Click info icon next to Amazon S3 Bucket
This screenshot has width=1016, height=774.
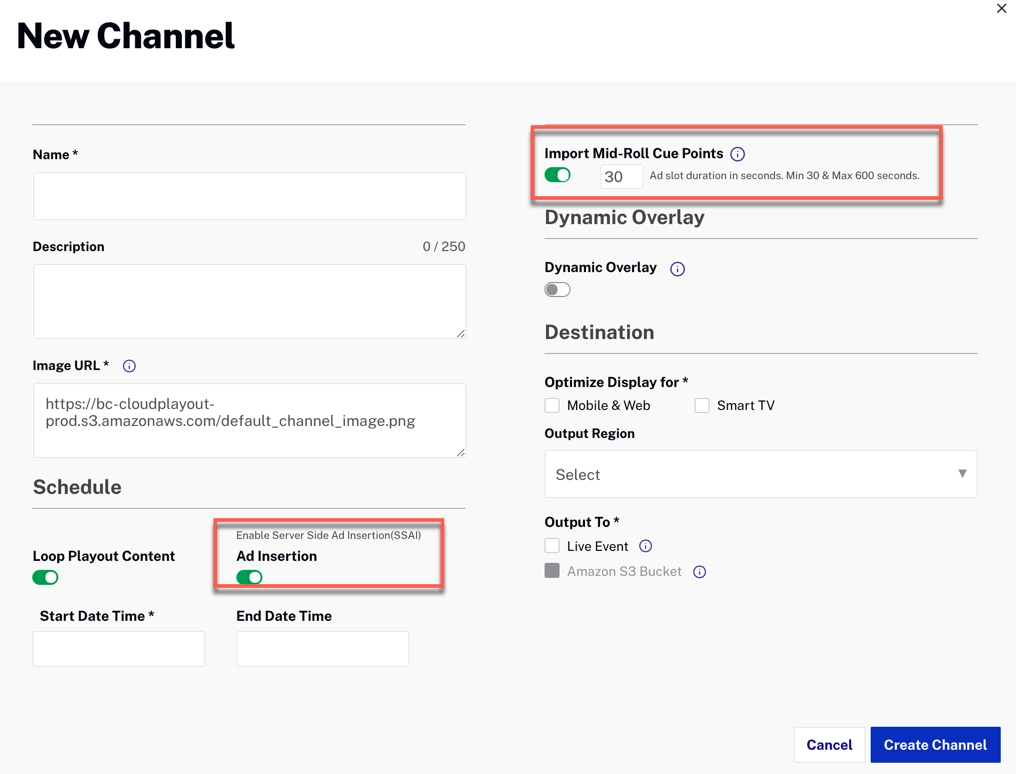coord(699,572)
